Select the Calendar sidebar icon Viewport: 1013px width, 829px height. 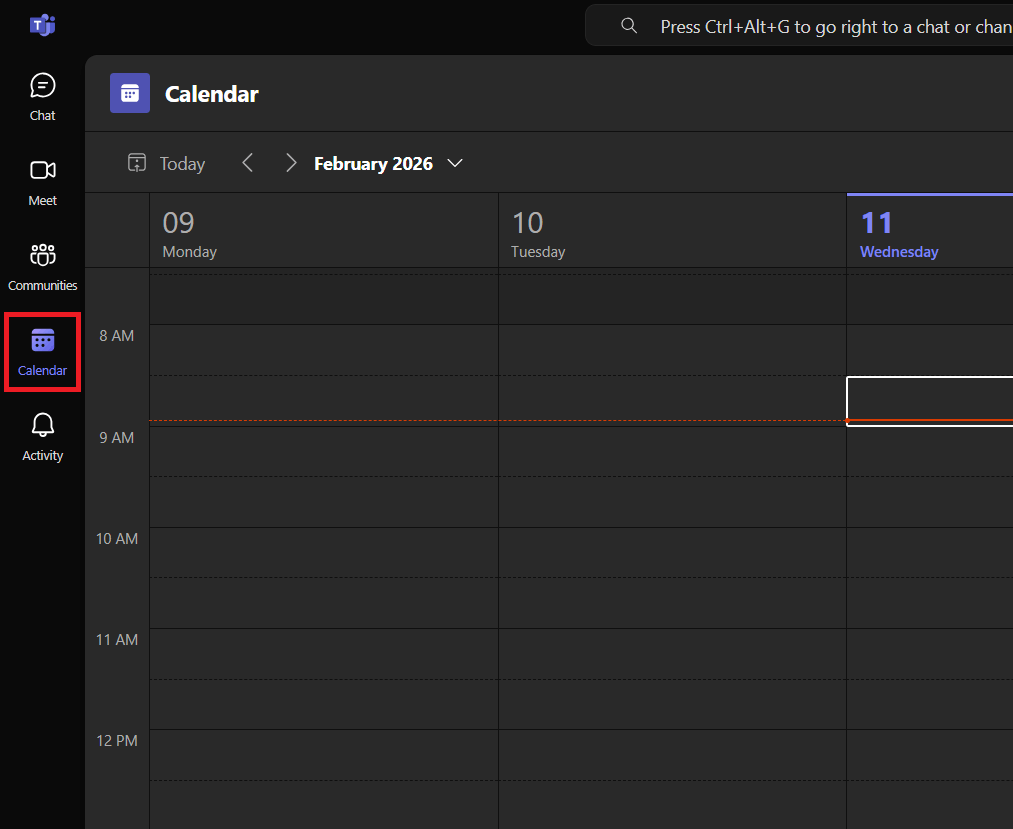click(42, 352)
